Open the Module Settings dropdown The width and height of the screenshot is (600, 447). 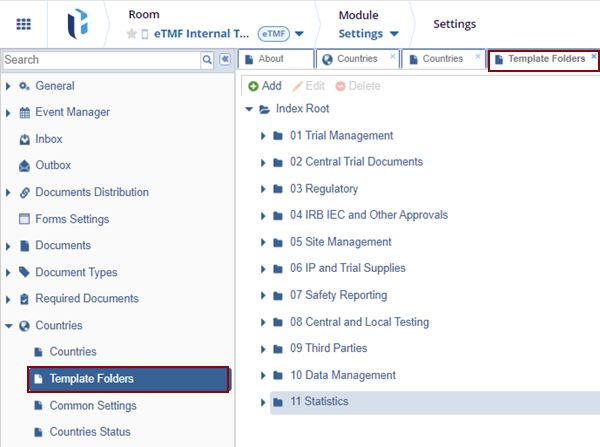[x=374, y=34]
